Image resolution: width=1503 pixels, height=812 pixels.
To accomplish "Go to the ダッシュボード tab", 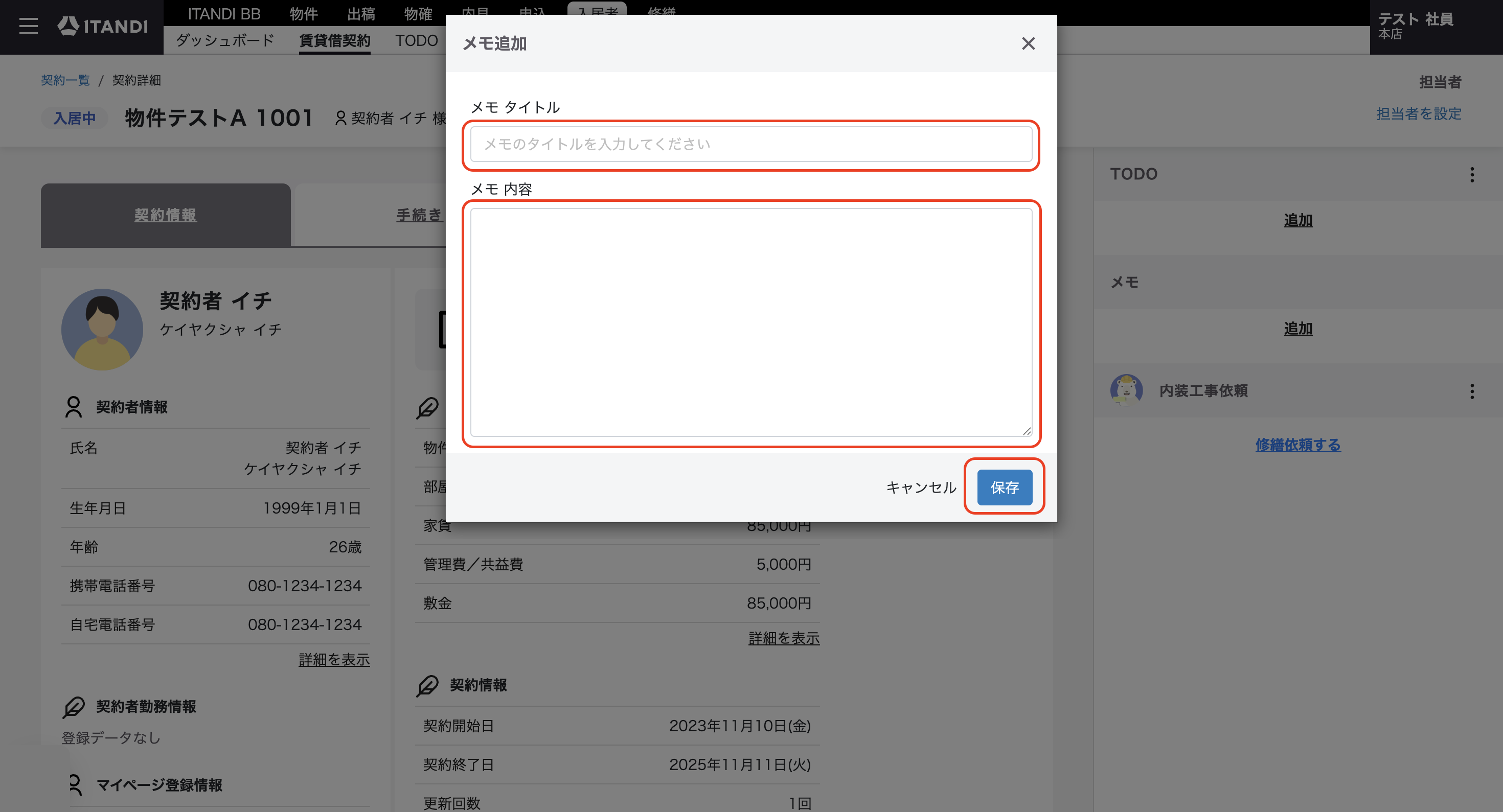I will (224, 40).
